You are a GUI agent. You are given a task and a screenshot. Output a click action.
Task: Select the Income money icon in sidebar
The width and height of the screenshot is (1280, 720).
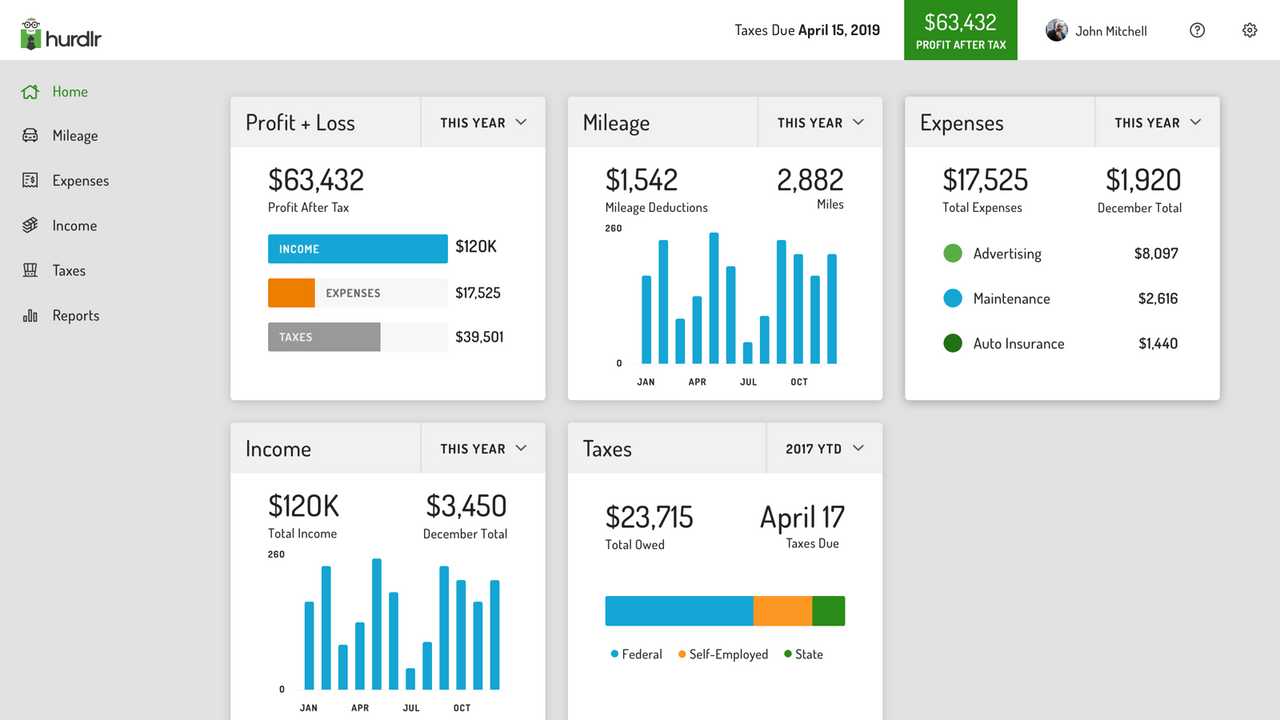(29, 225)
